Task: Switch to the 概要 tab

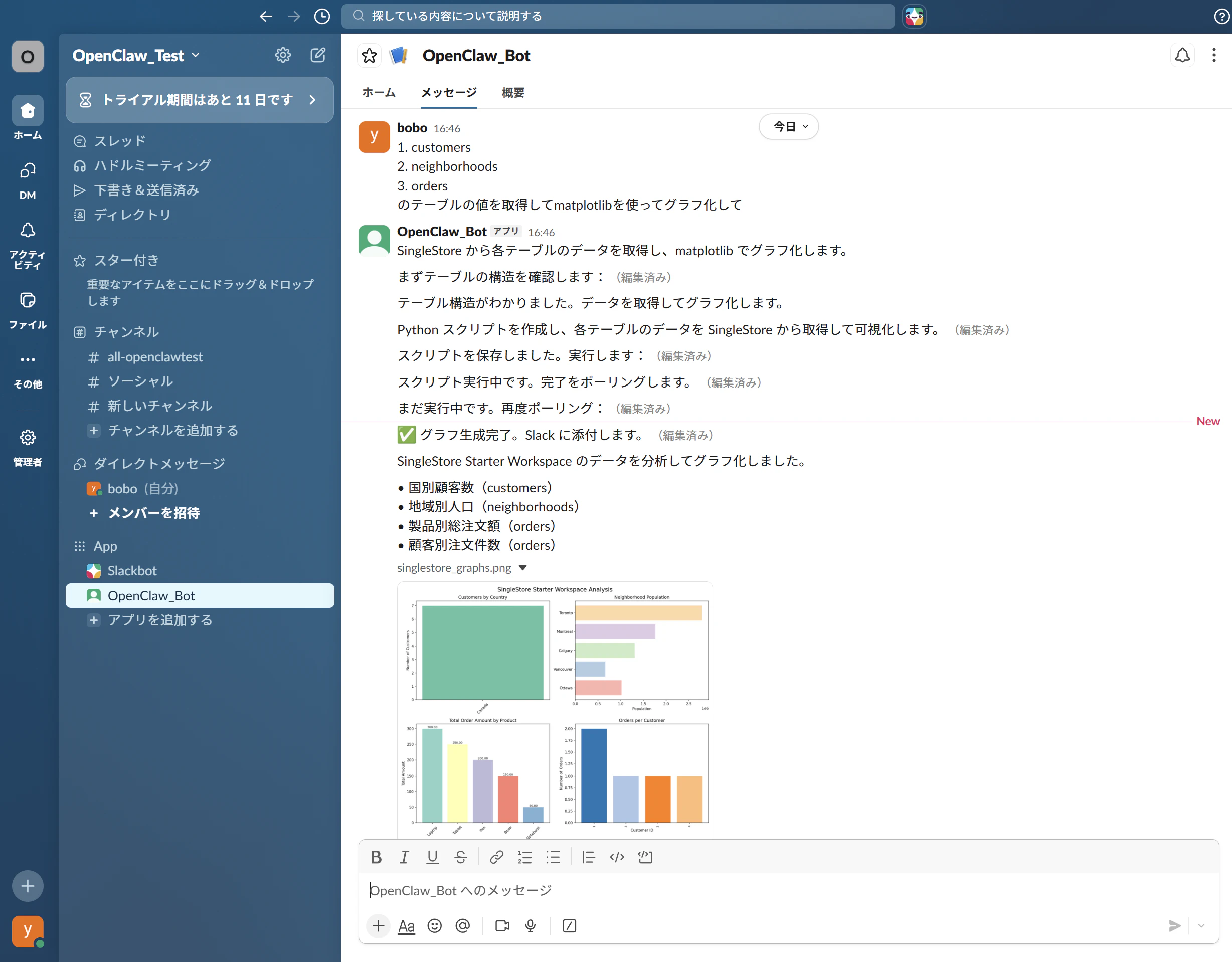Action: [x=513, y=92]
